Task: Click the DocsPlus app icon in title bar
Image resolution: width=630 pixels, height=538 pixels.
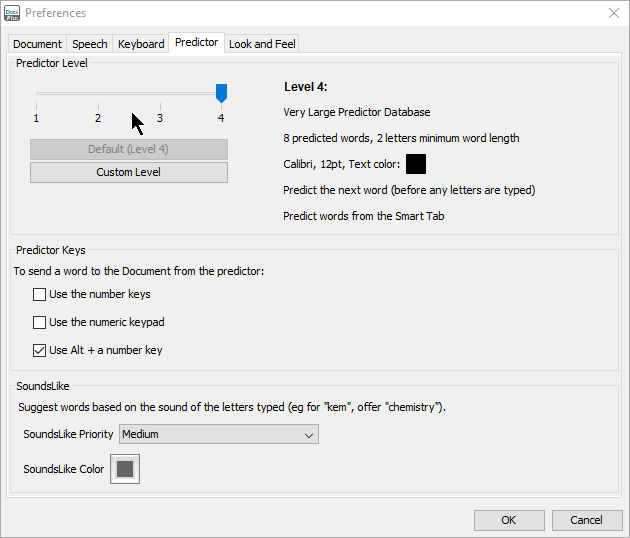Action: [13, 13]
